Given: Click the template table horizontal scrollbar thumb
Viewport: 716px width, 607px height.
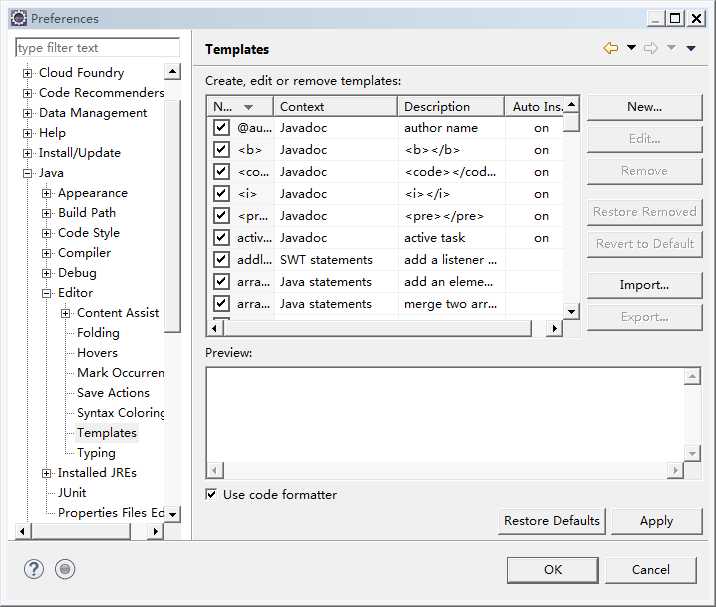Looking at the screenshot, I should tap(377, 328).
